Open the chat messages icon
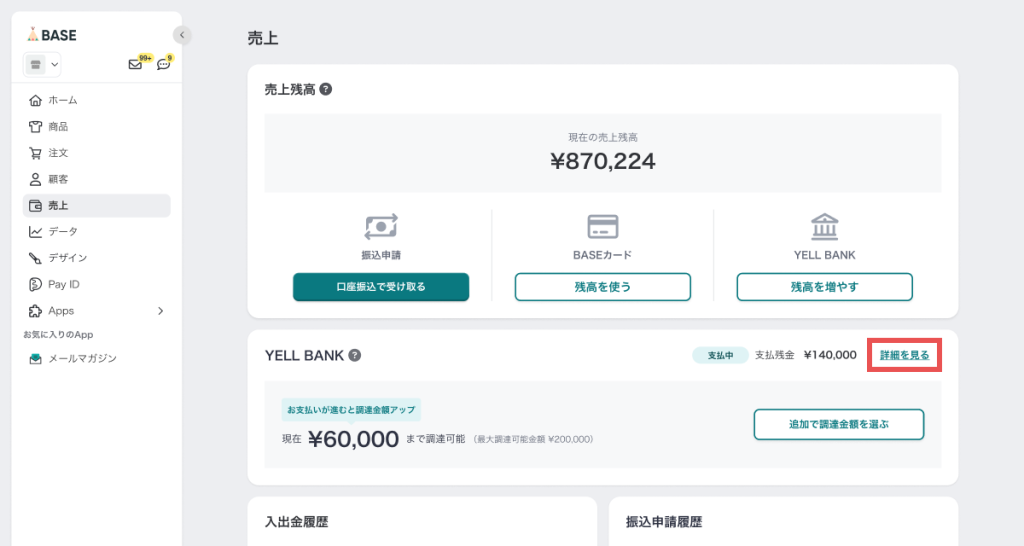Screen dimensions: 1024x546 164,65
